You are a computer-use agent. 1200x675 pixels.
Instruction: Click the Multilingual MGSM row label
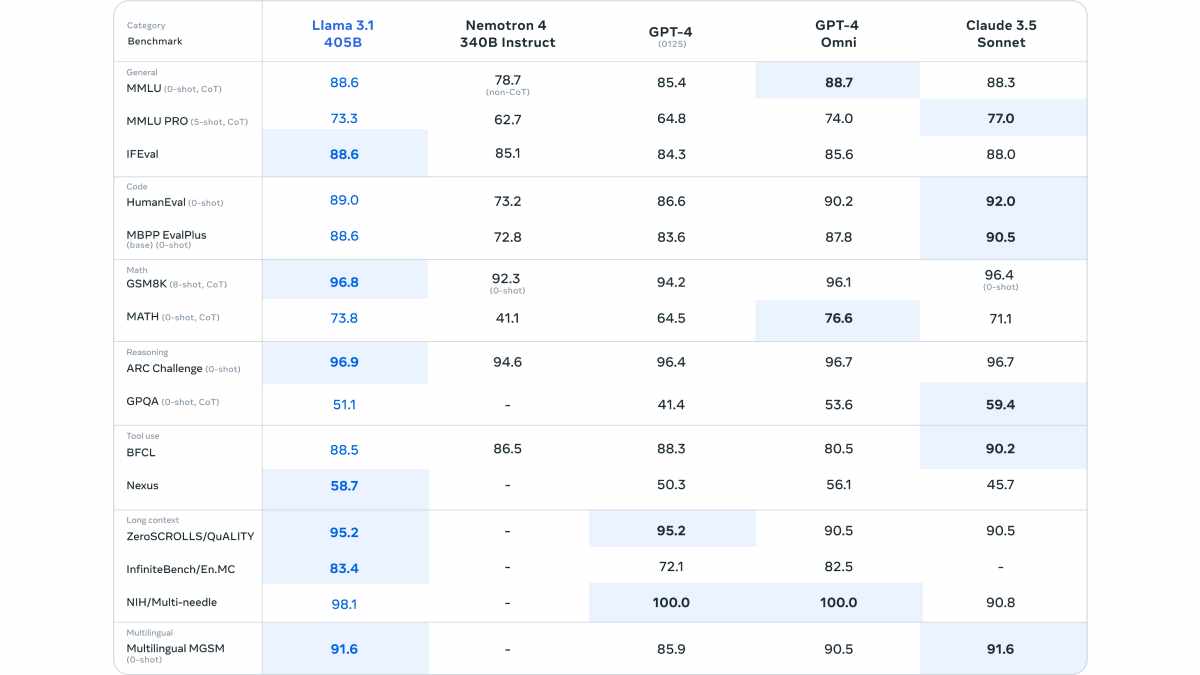pyautogui.click(x=176, y=648)
